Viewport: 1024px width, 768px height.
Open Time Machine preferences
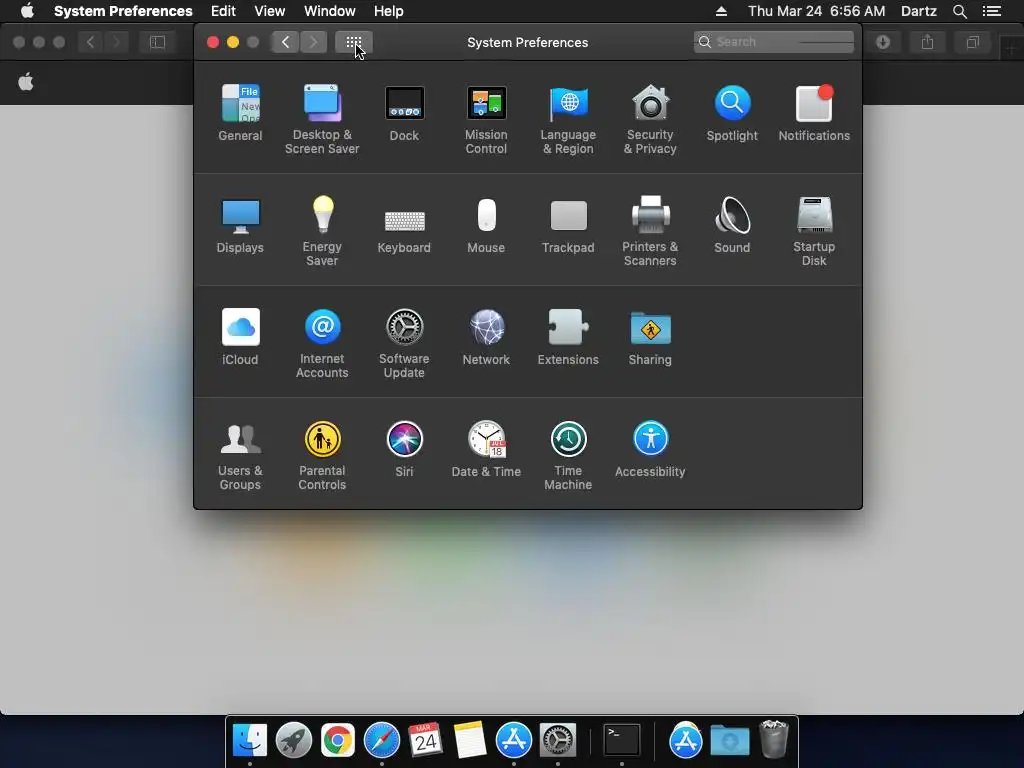tap(568, 456)
